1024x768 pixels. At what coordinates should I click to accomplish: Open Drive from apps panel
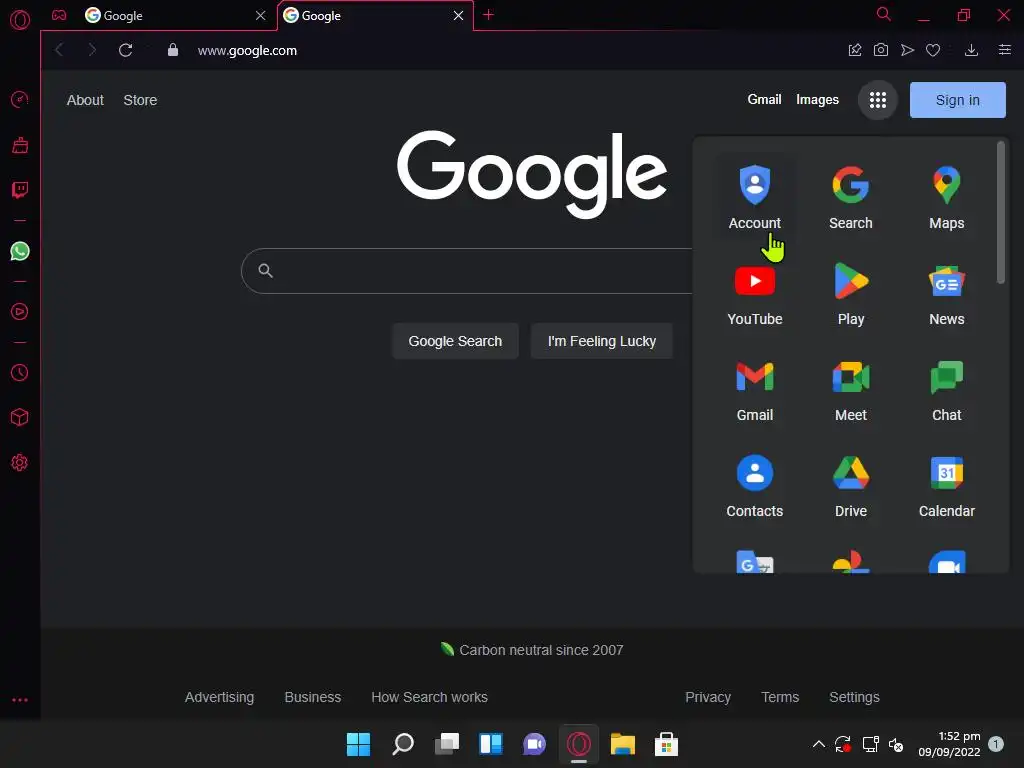(x=850, y=485)
